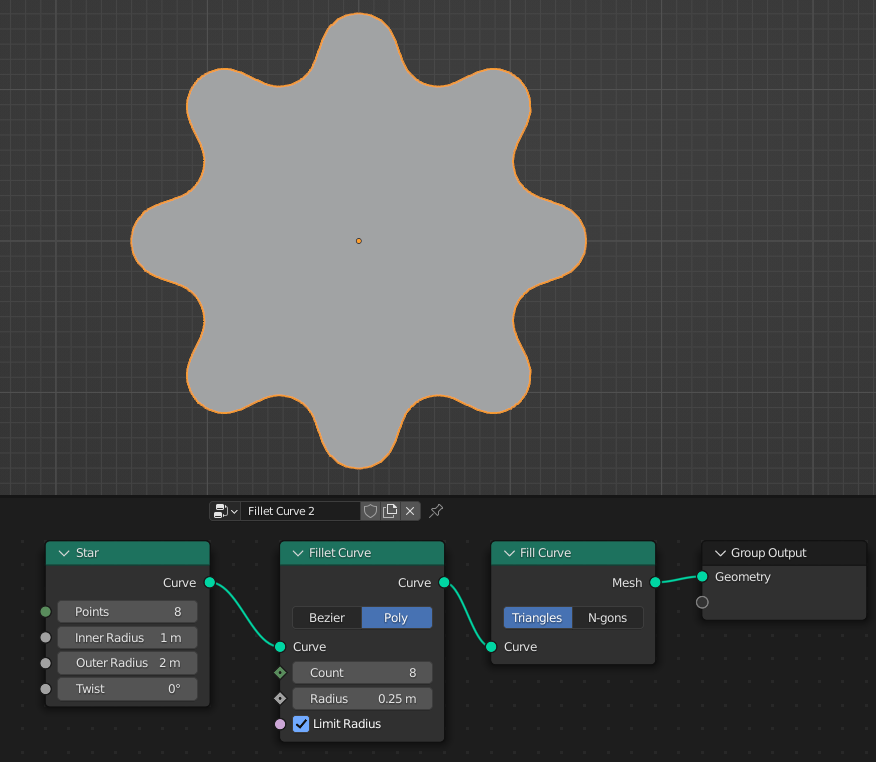Screen dimensions: 876x762
Task: Toggle Poly mode on Fillet Curve
Action: click(x=396, y=617)
